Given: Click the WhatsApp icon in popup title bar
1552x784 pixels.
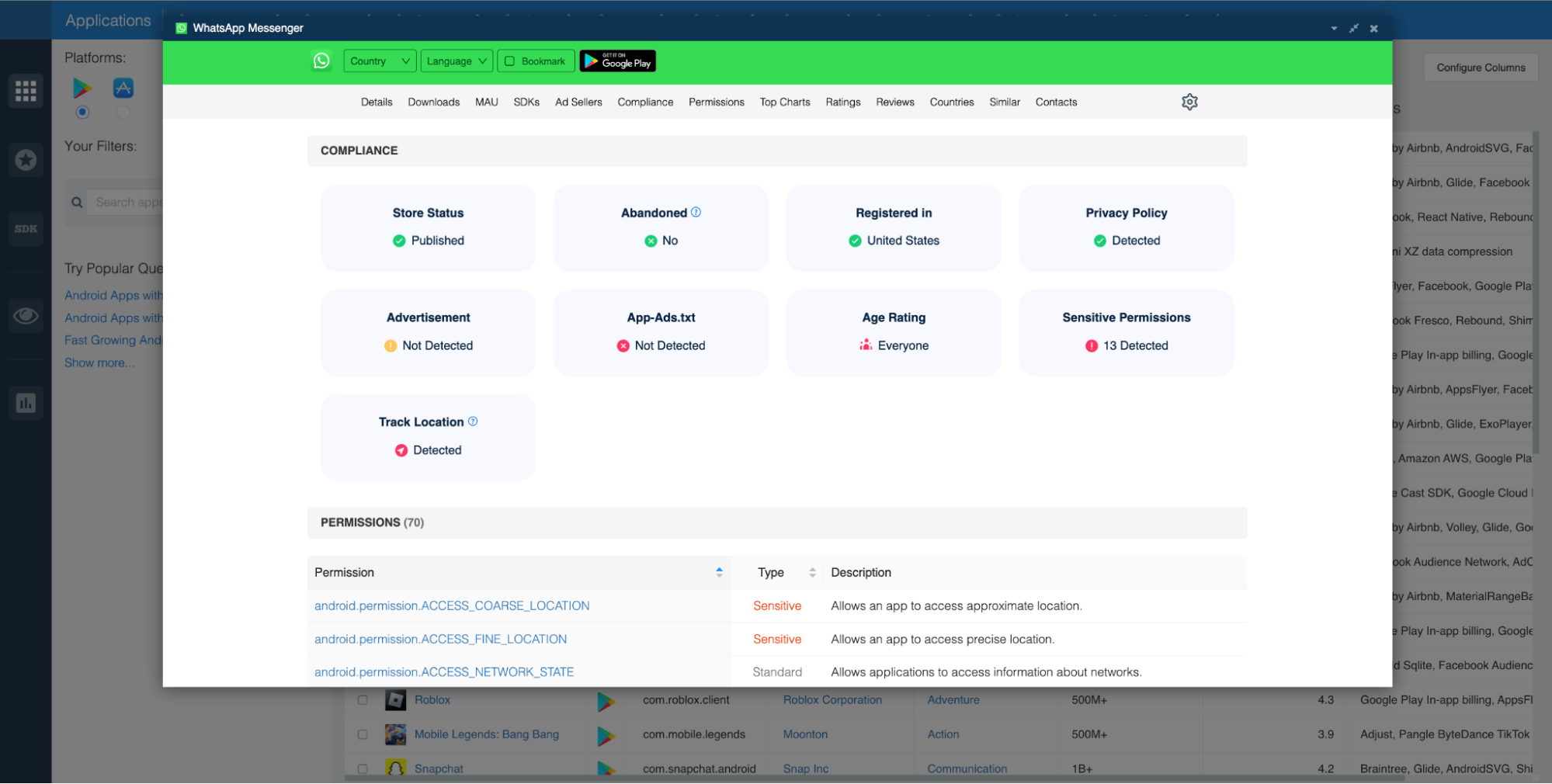Looking at the screenshot, I should [182, 28].
